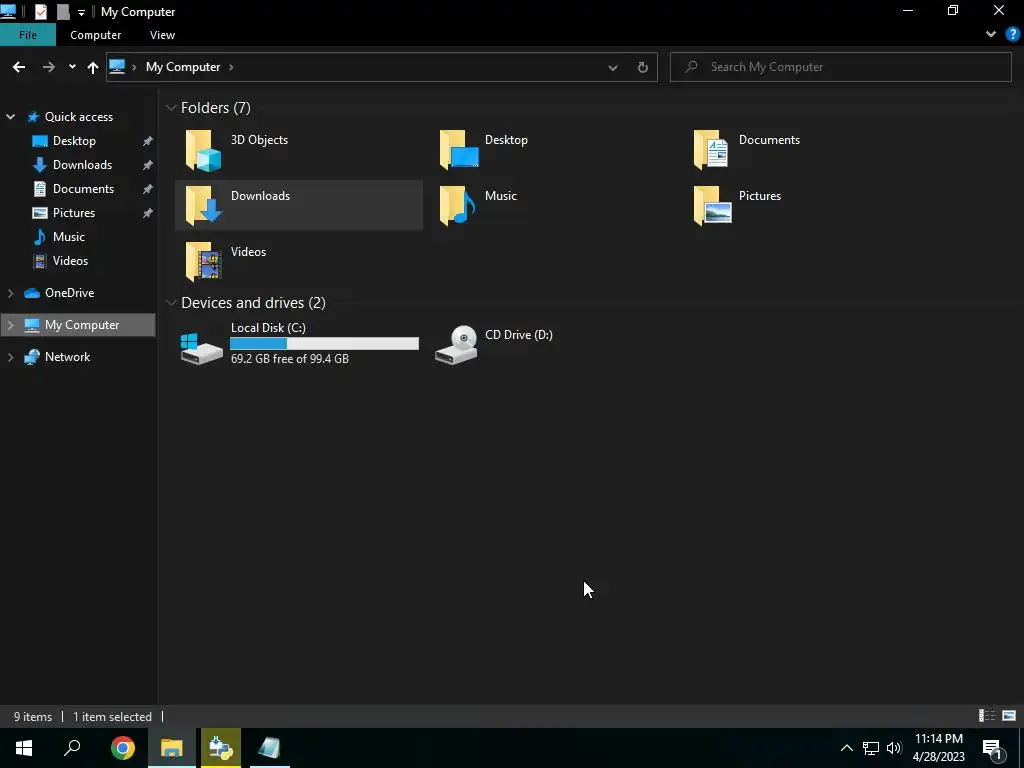
Task: Open the File menu tab
Action: click(x=28, y=35)
